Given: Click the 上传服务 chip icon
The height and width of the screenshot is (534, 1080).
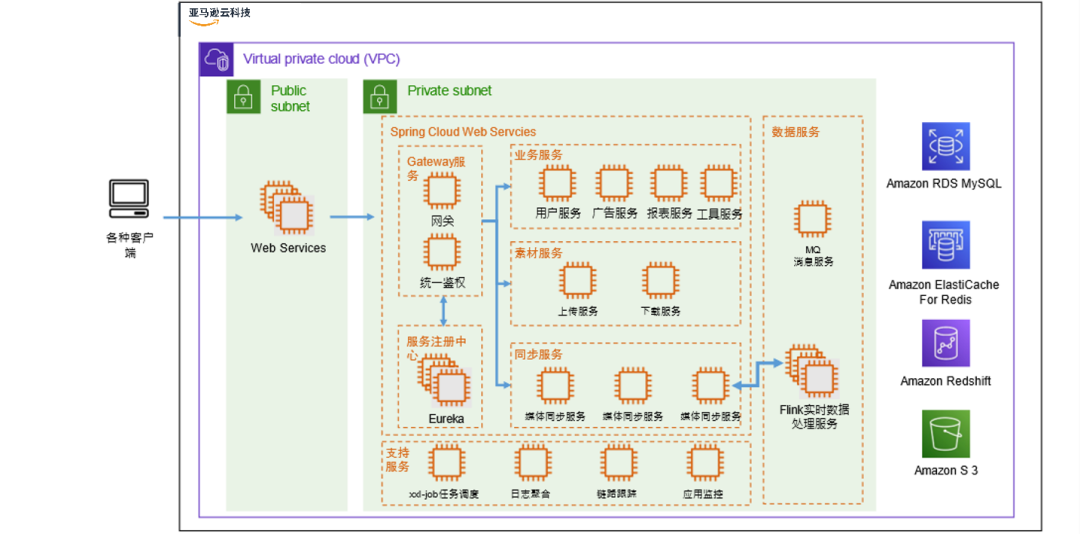Looking at the screenshot, I should [578, 280].
